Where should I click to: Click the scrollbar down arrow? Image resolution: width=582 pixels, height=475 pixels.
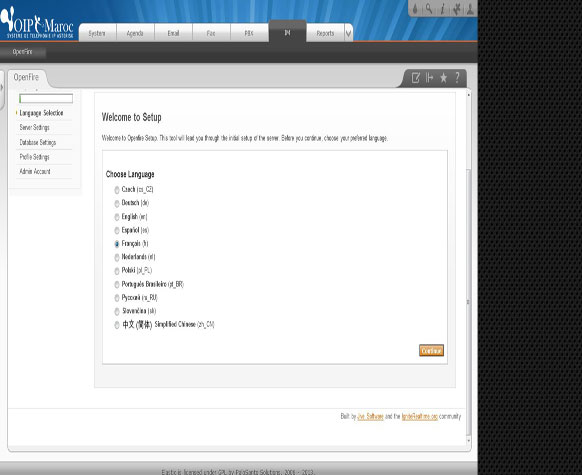(468, 440)
